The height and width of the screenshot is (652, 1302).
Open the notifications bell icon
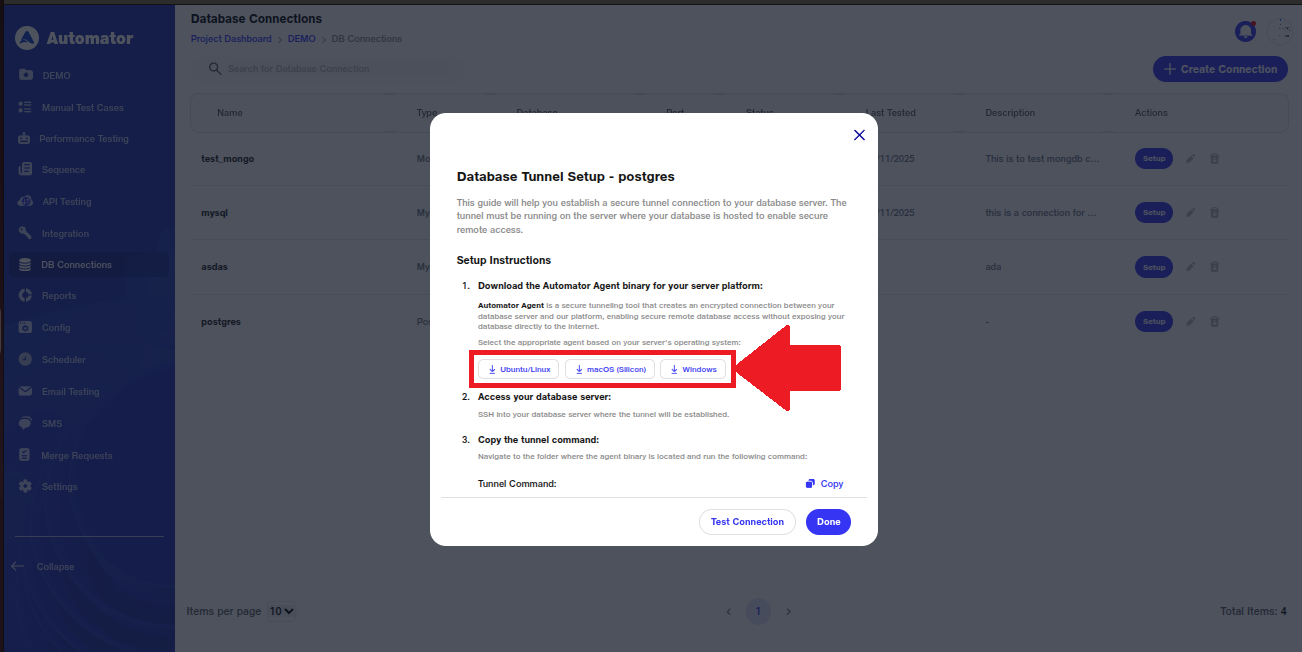pos(1245,31)
